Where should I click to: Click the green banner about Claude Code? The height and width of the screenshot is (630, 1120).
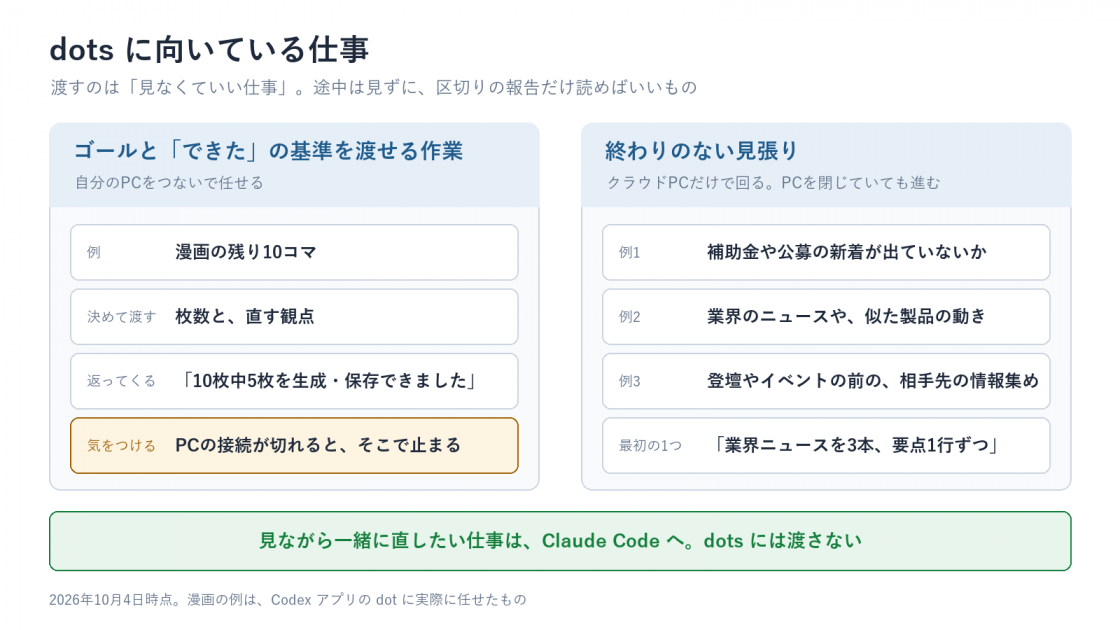point(560,541)
